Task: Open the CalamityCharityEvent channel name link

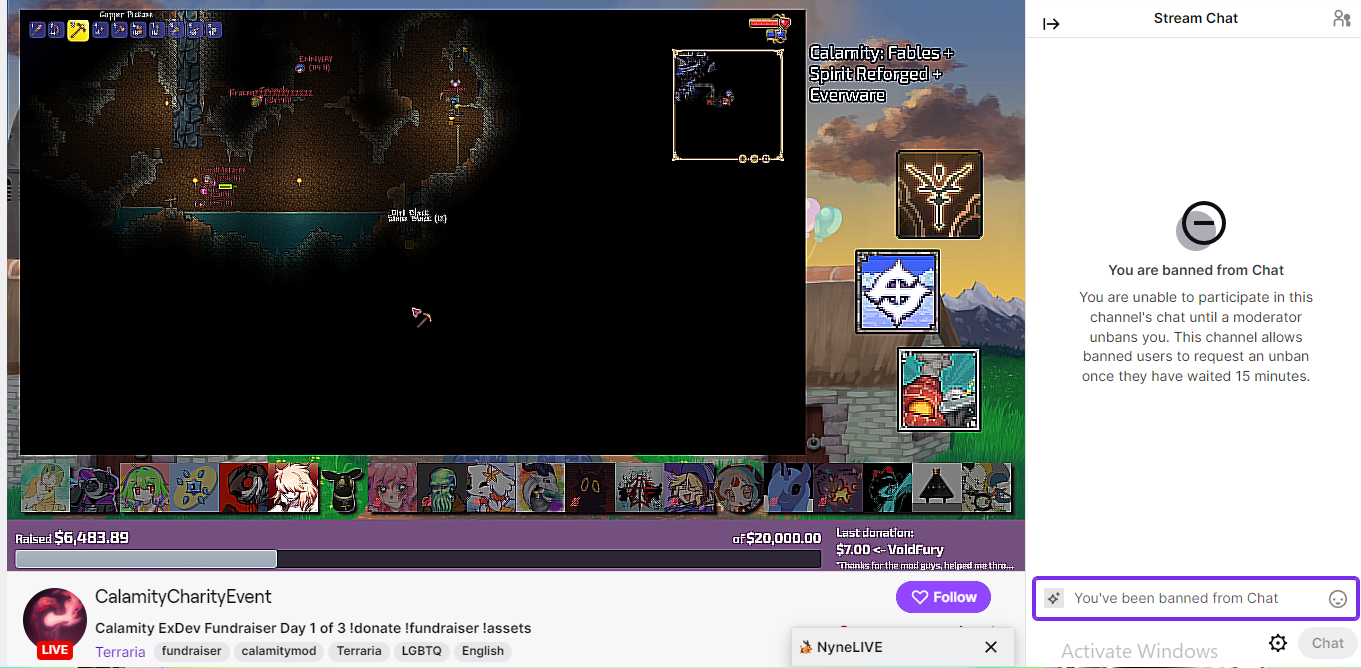Action: (x=183, y=597)
